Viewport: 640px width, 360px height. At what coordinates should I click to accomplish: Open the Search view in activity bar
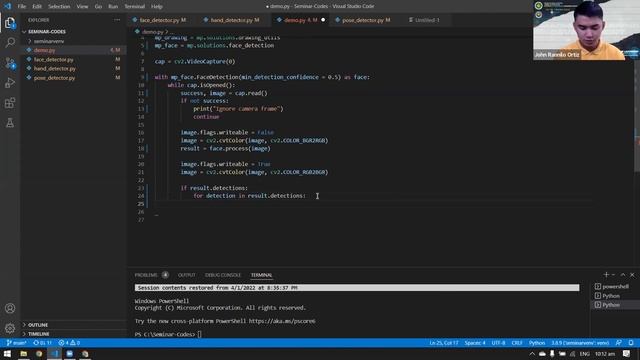pos(10,42)
